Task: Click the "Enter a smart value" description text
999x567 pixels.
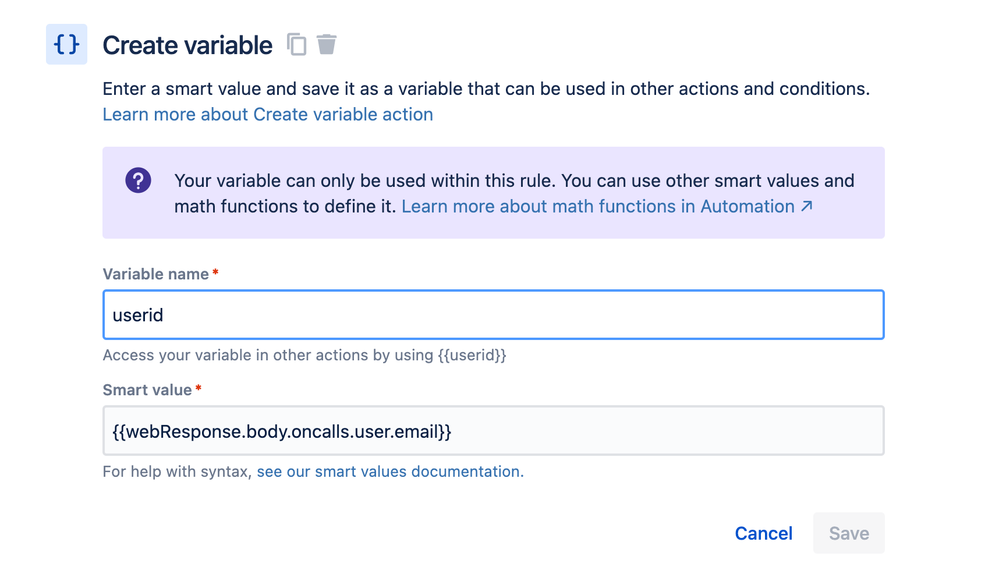Action: tap(486, 89)
